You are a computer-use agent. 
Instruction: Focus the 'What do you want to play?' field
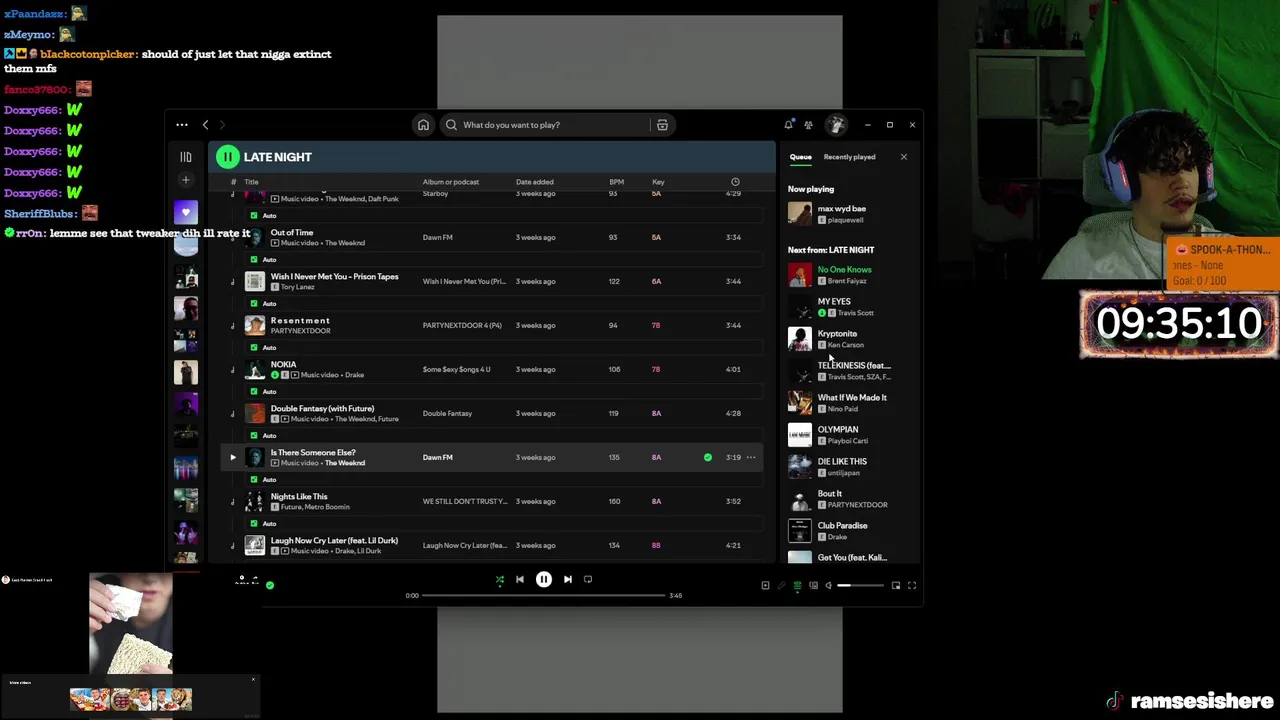(545, 125)
